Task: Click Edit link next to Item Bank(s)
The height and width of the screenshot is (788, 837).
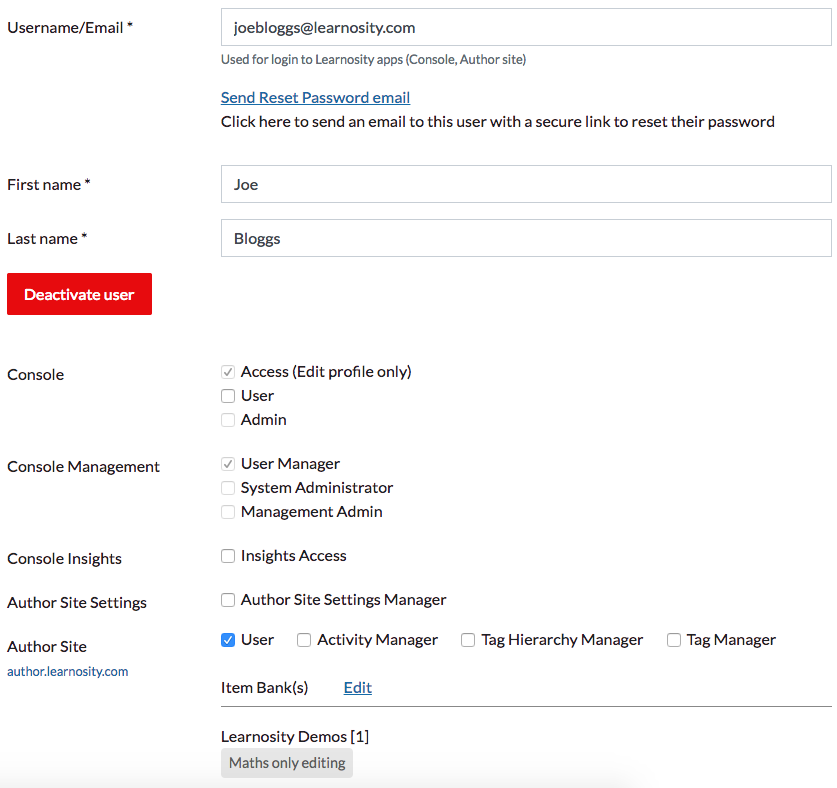Action: click(x=358, y=688)
